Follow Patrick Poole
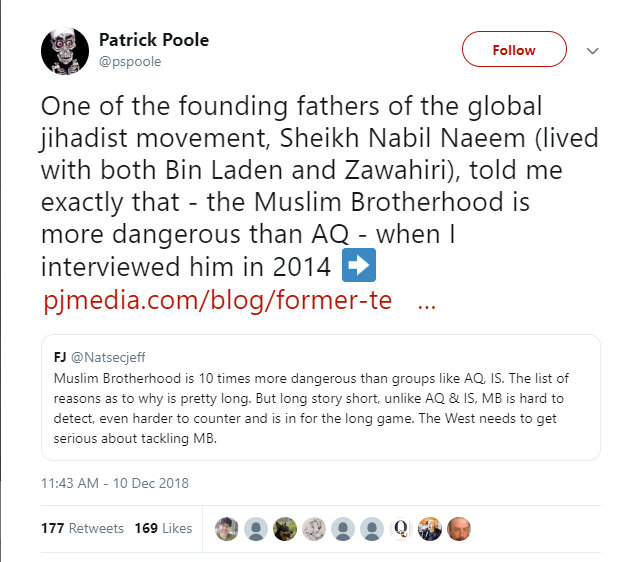This screenshot has height=562, width=640. point(513,49)
